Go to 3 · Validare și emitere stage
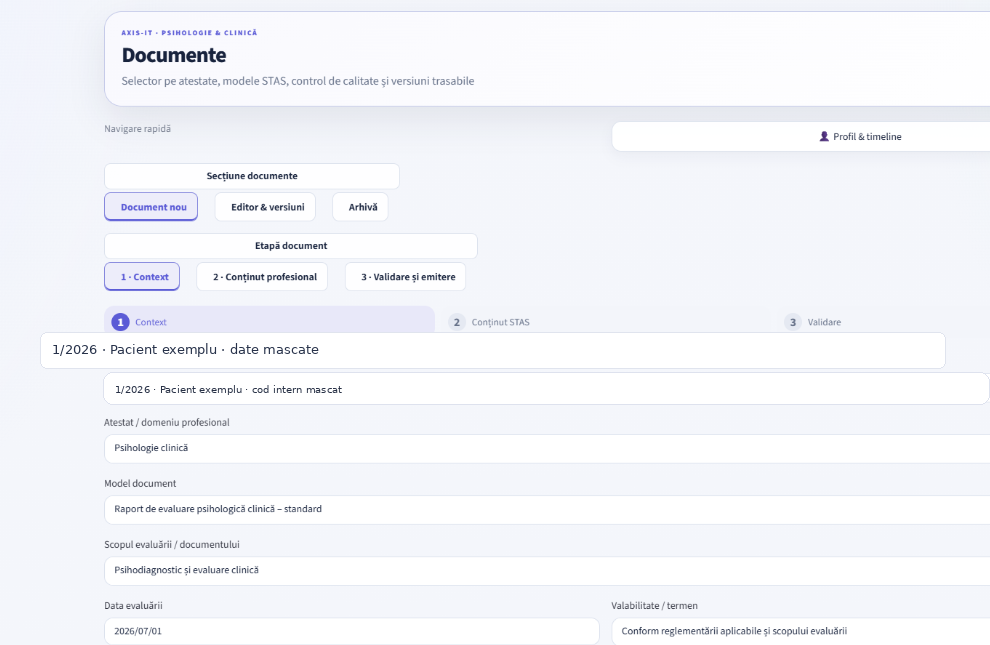This screenshot has width=990, height=645. (405, 276)
